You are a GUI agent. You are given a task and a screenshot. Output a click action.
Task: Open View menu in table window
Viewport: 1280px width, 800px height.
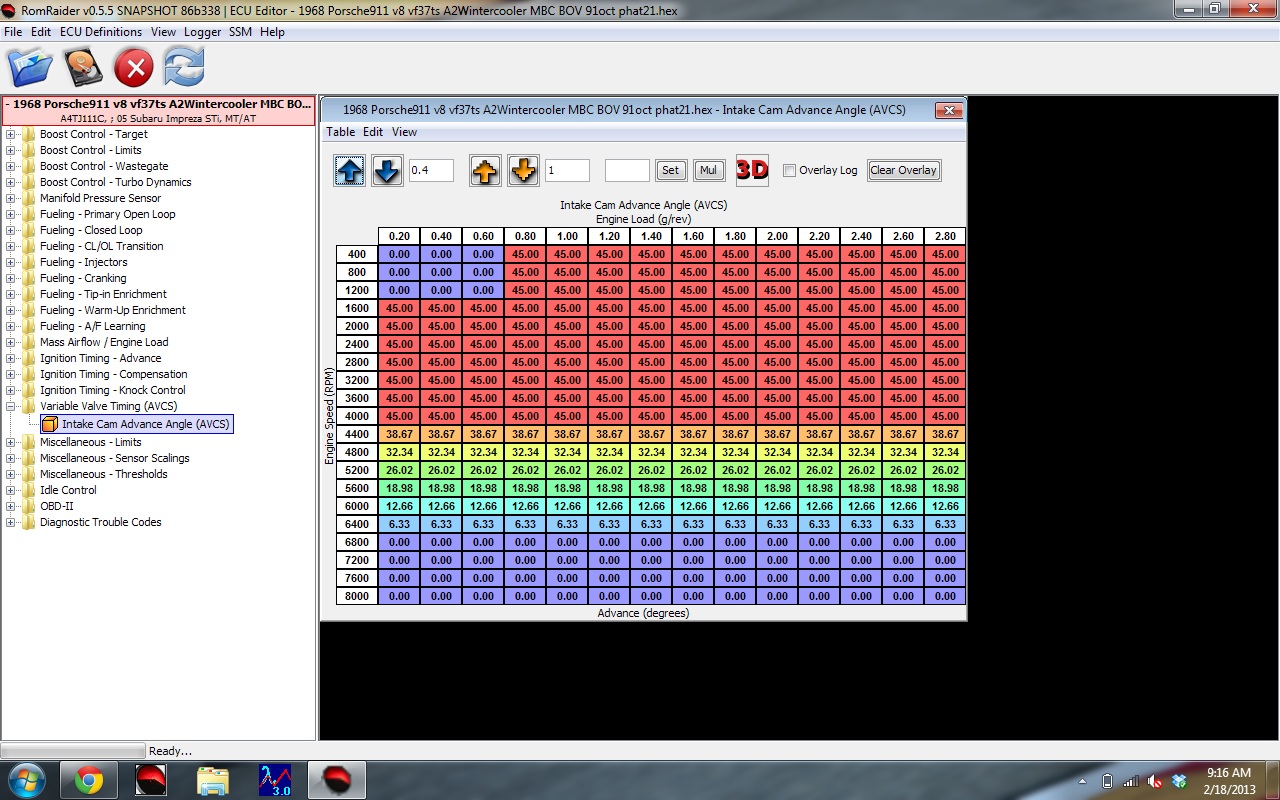pyautogui.click(x=405, y=132)
